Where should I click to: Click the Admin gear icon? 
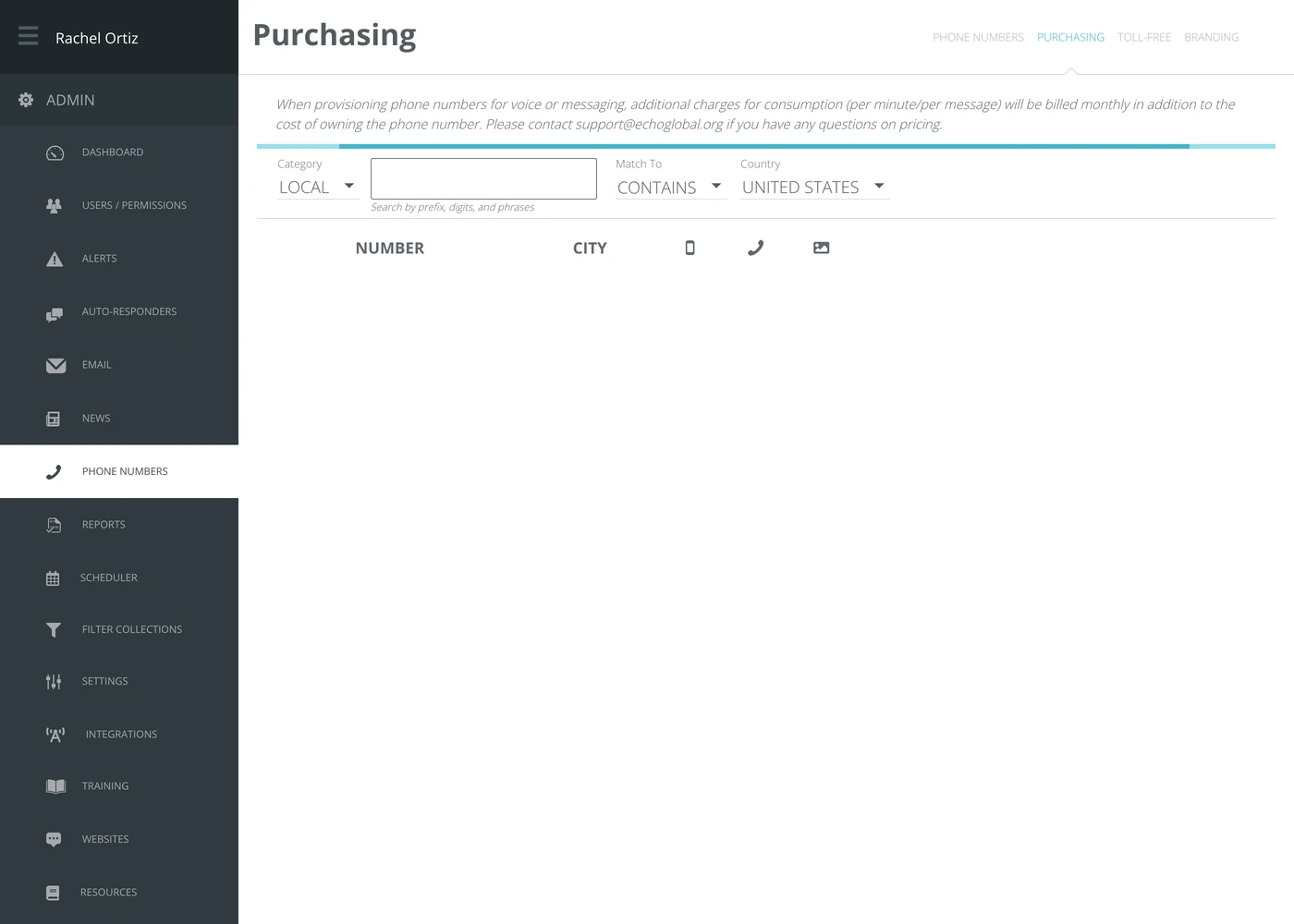tap(26, 100)
